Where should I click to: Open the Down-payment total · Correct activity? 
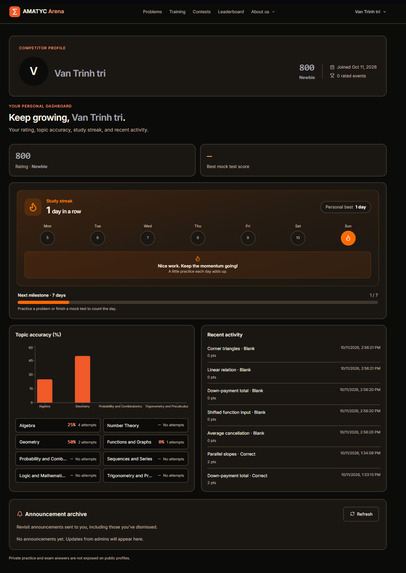[293, 479]
